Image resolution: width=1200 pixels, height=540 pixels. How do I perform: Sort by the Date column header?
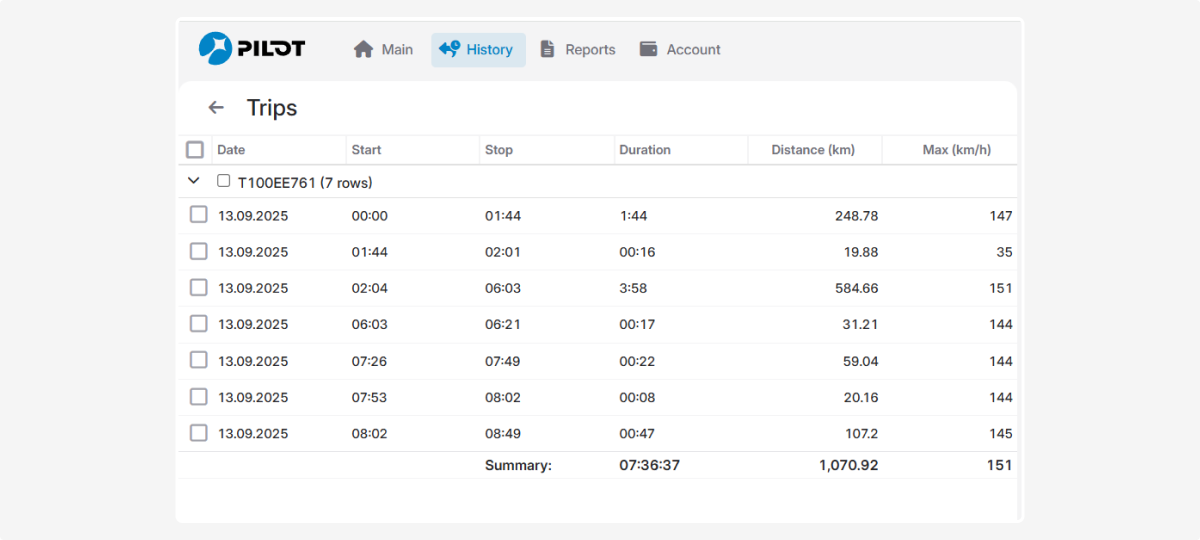pos(231,150)
